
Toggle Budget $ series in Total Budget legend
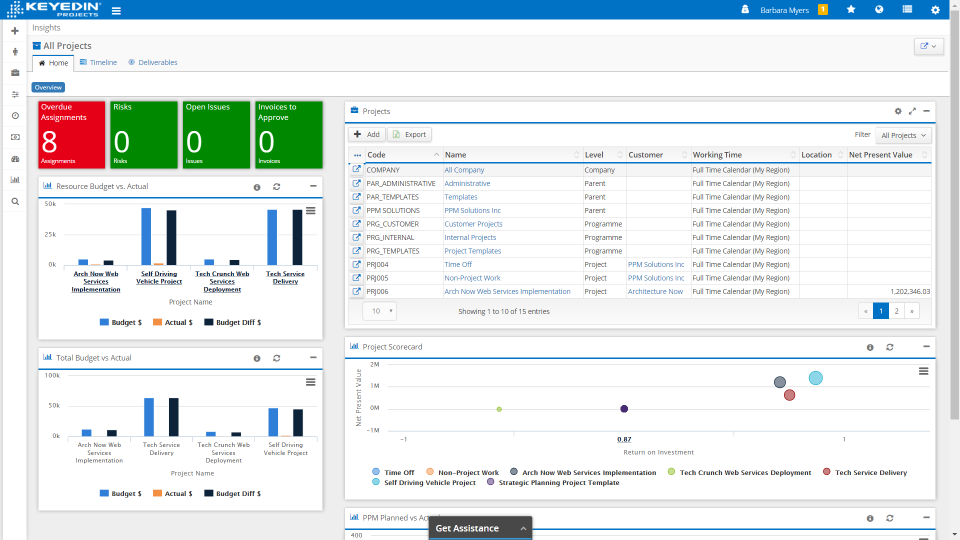click(x=121, y=493)
